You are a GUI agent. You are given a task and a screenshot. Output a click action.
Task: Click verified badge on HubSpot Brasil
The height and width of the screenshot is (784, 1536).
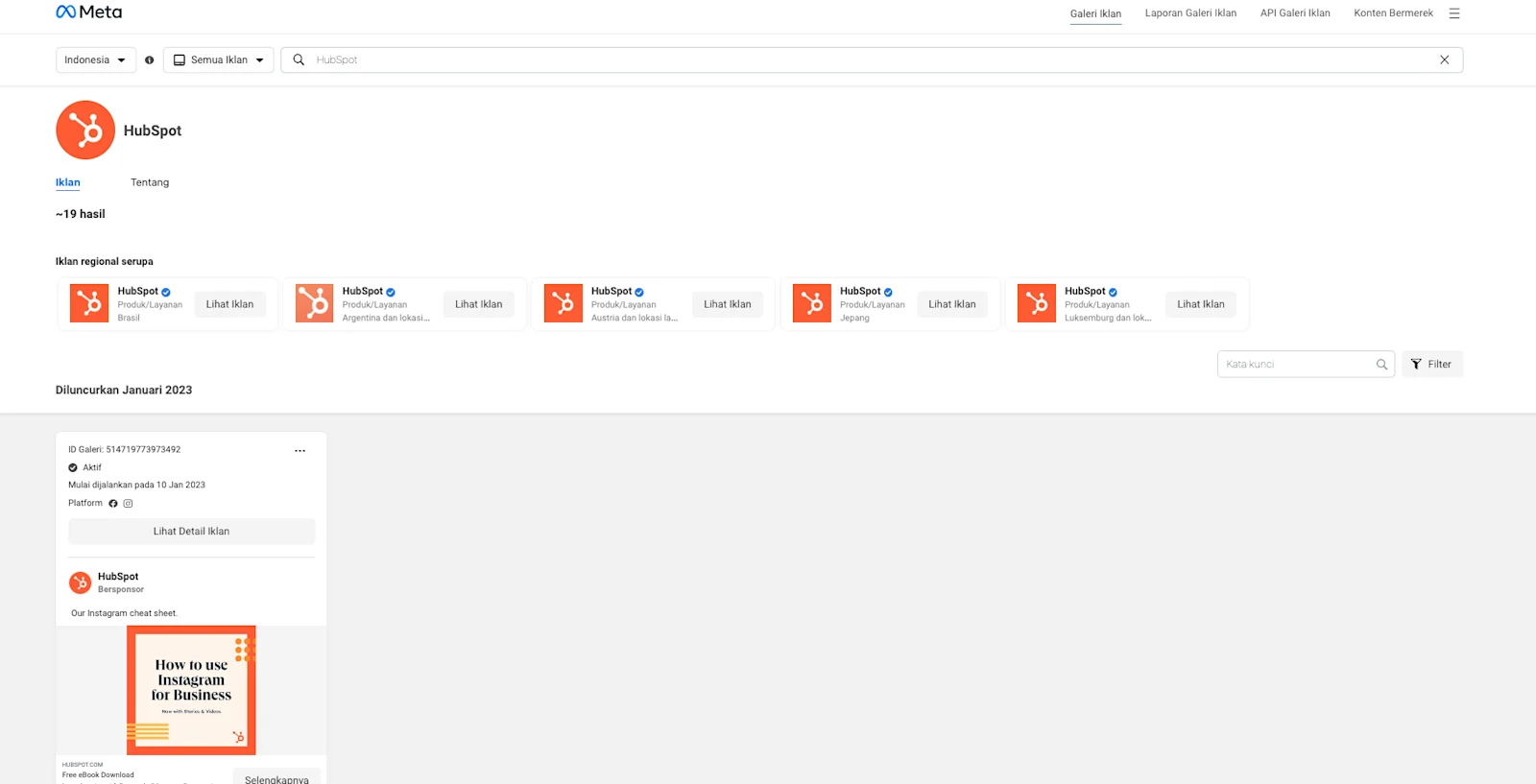tap(166, 292)
